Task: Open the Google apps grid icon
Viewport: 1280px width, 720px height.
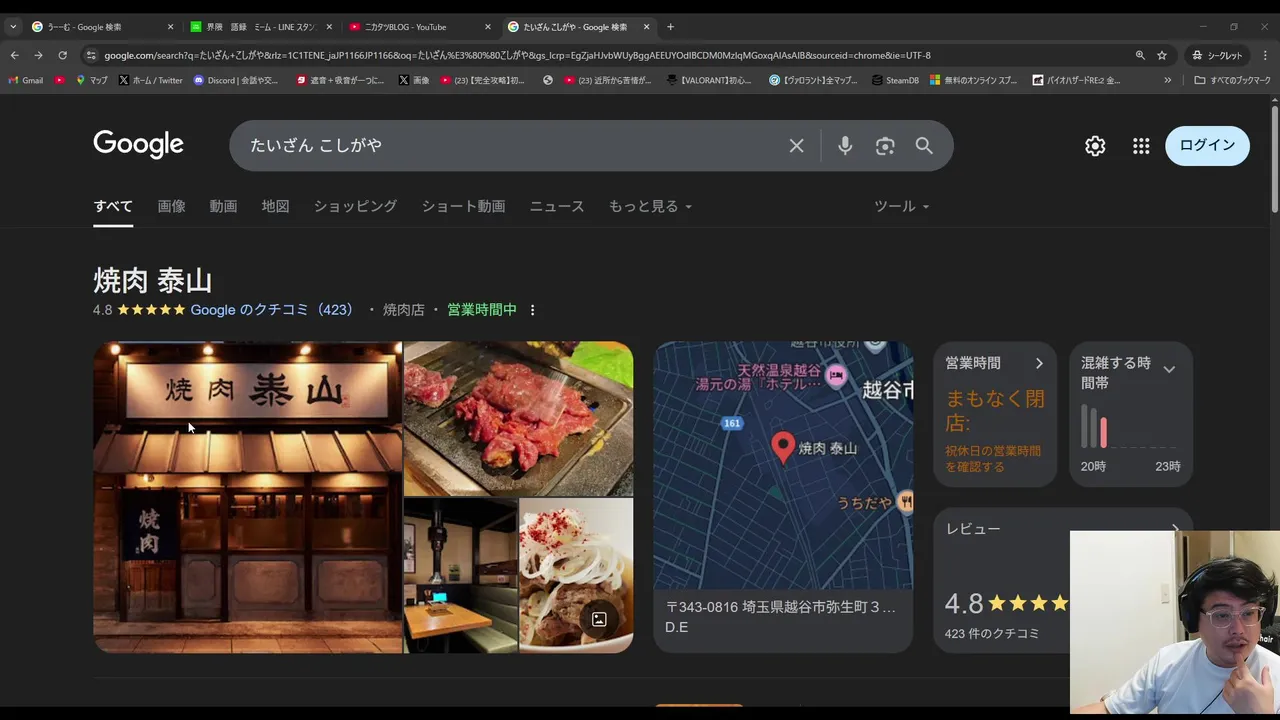Action: 1141,146
